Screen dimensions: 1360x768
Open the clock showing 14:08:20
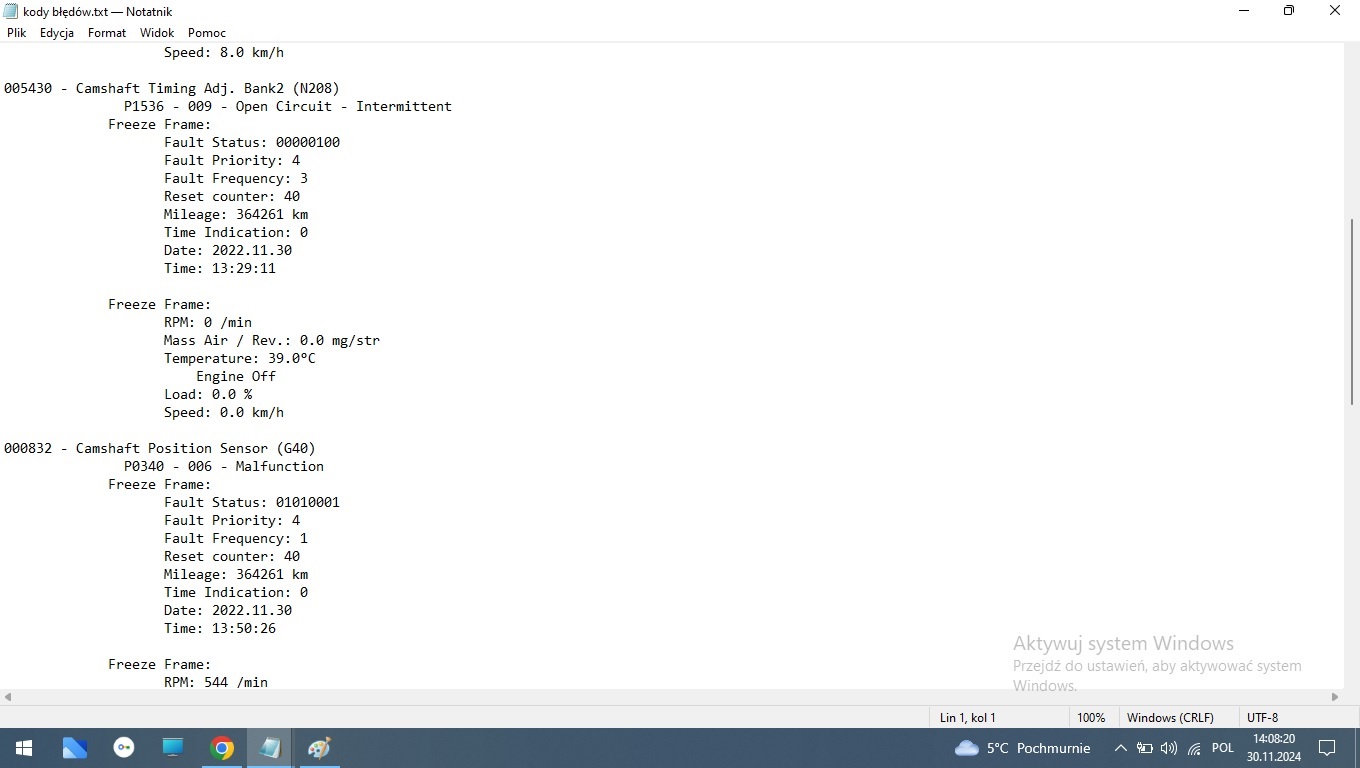point(1273,748)
